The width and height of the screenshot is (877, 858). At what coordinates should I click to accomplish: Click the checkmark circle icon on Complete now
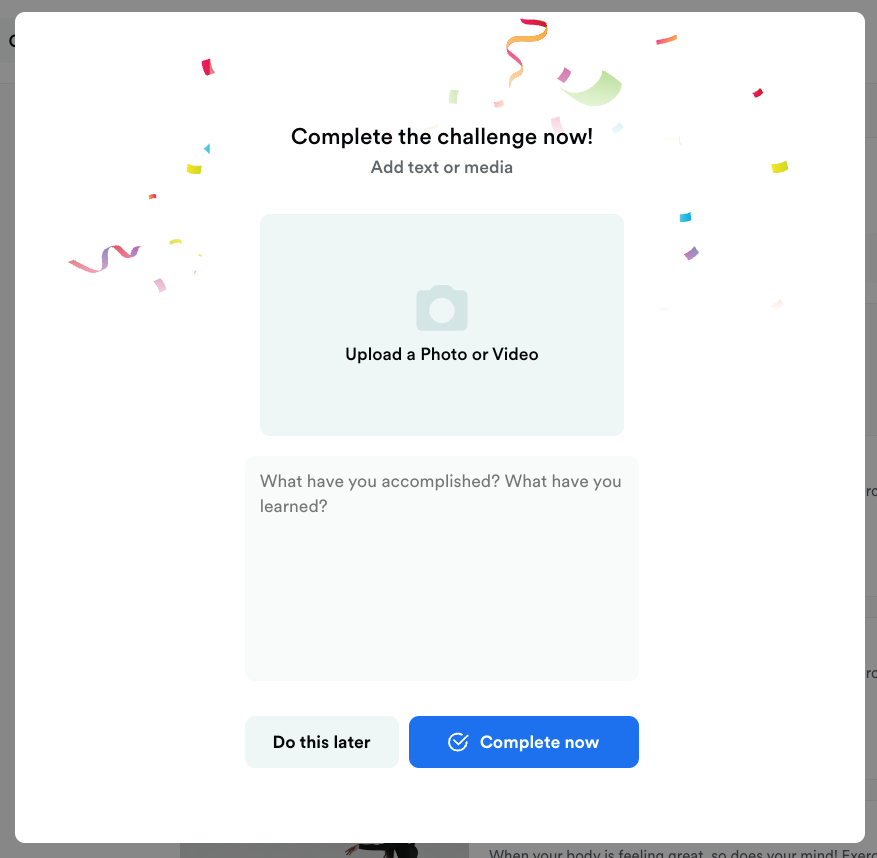(x=458, y=742)
